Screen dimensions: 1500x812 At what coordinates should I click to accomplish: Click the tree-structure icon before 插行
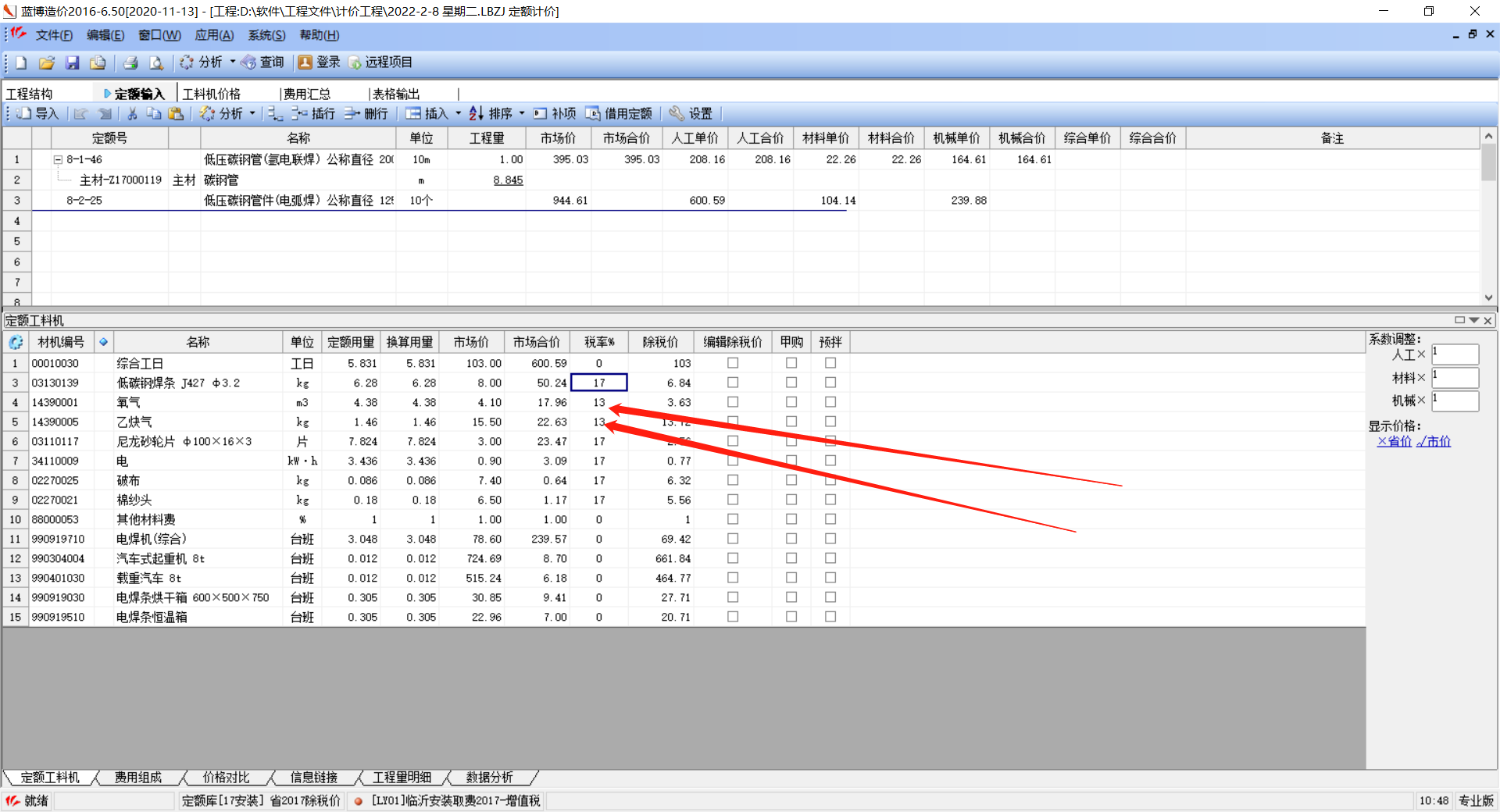(274, 114)
